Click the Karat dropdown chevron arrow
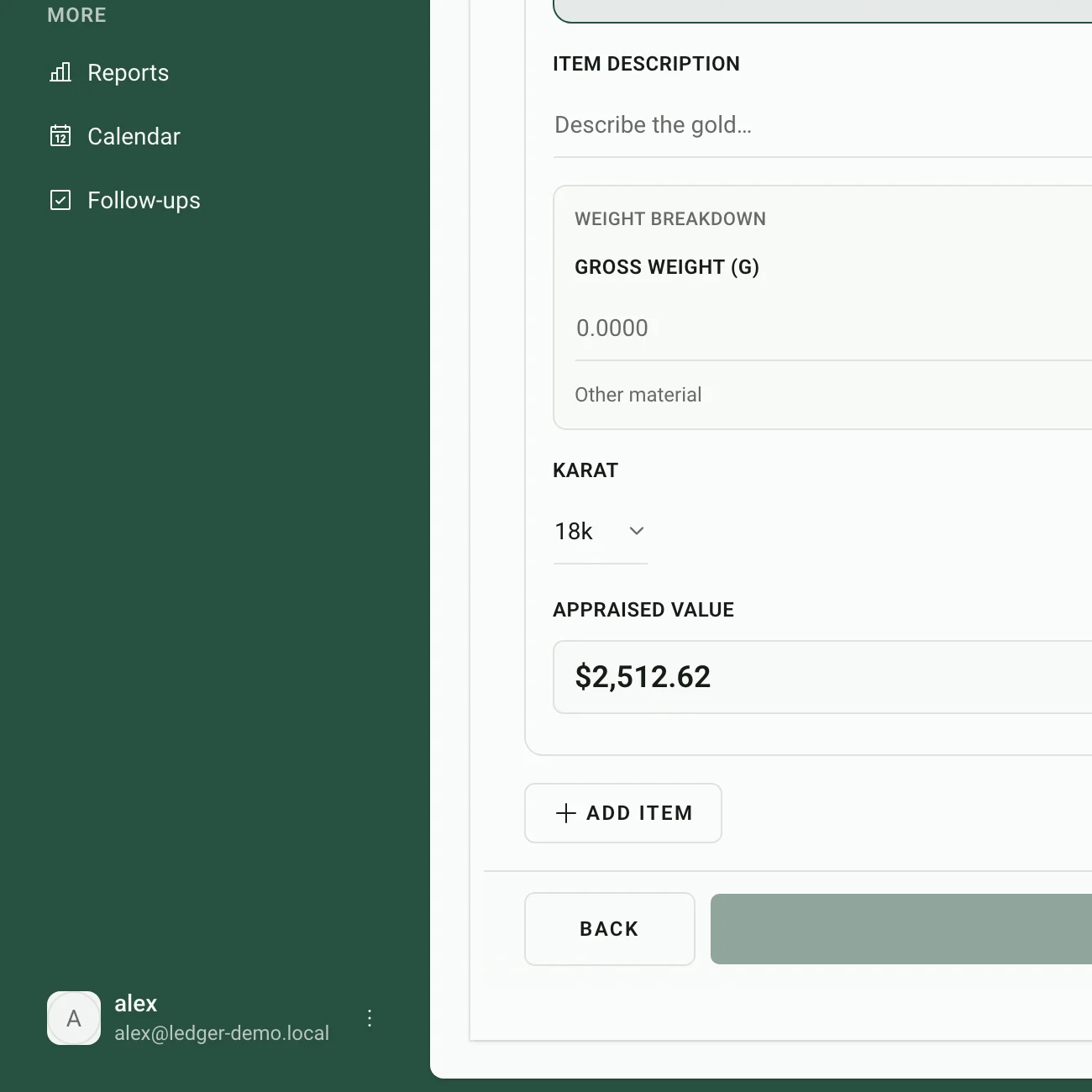Image resolution: width=1092 pixels, height=1092 pixels. coord(637,531)
